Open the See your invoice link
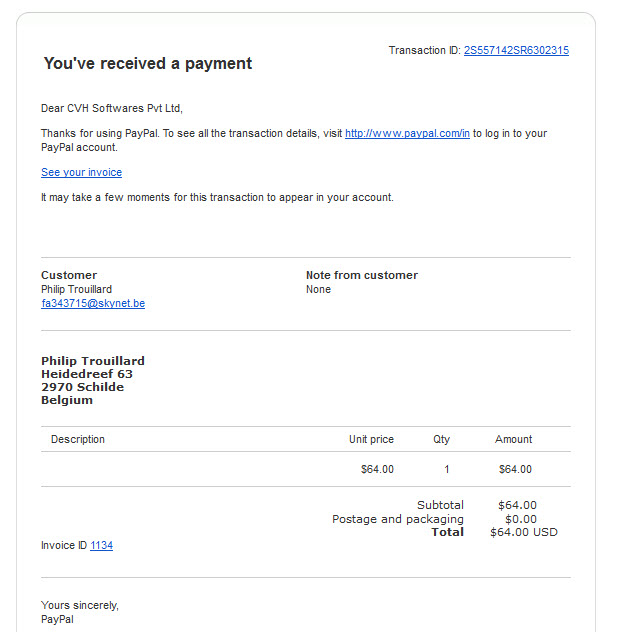Screen dimensions: 617x632 click(81, 173)
